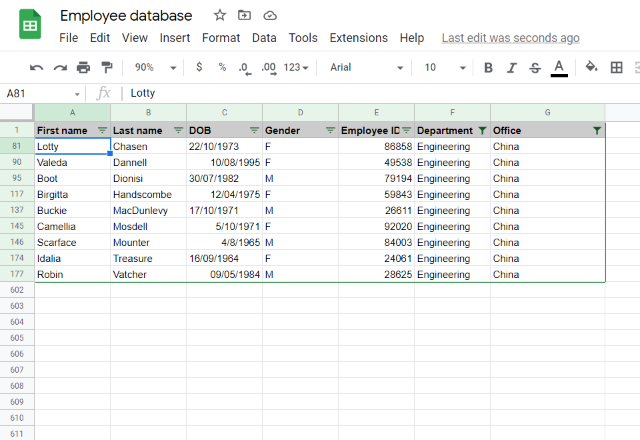The height and width of the screenshot is (440, 640).
Task: Open the Format menu
Action: click(221, 38)
